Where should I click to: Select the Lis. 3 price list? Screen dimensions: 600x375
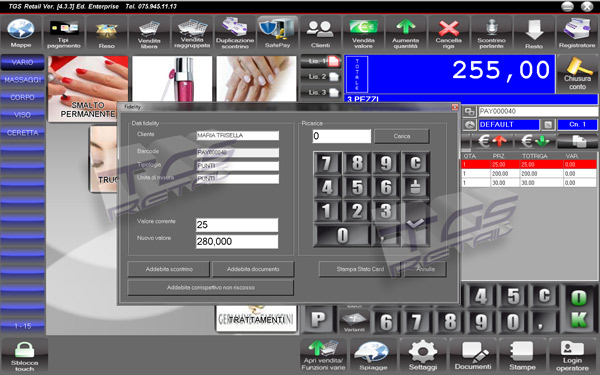click(322, 93)
